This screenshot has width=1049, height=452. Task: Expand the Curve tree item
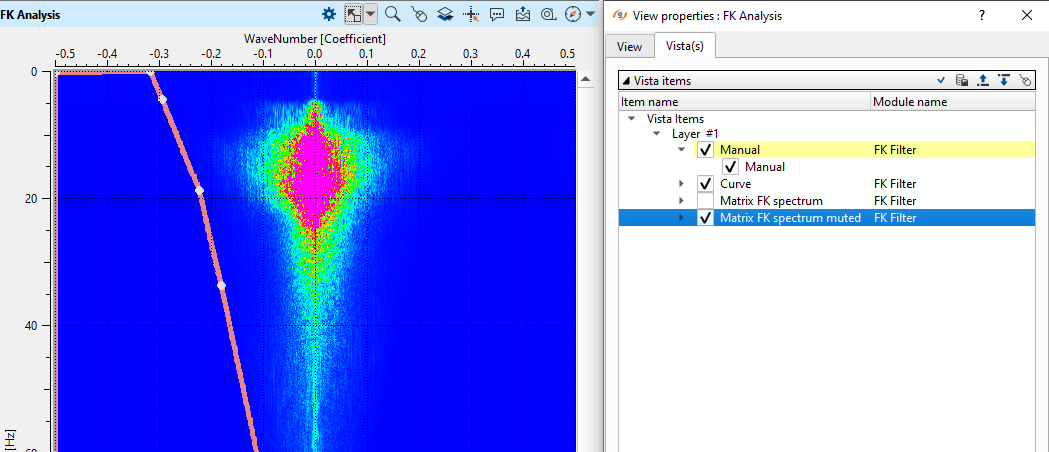[x=682, y=184]
